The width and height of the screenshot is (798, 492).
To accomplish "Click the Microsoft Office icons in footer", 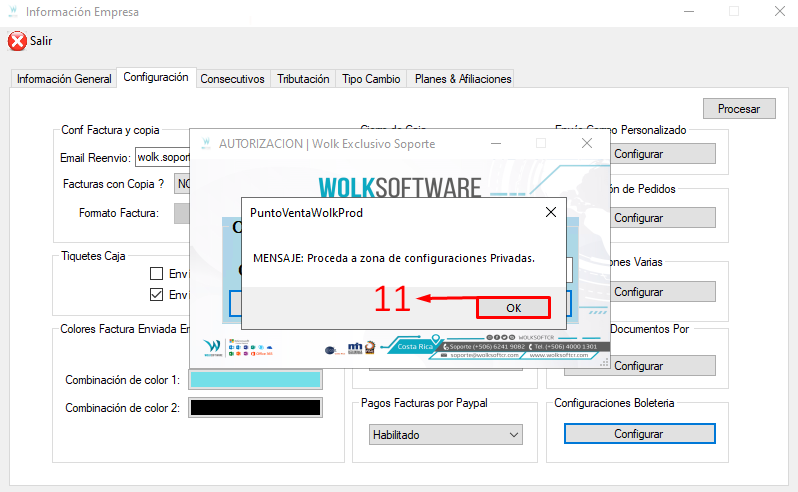I will 250,348.
